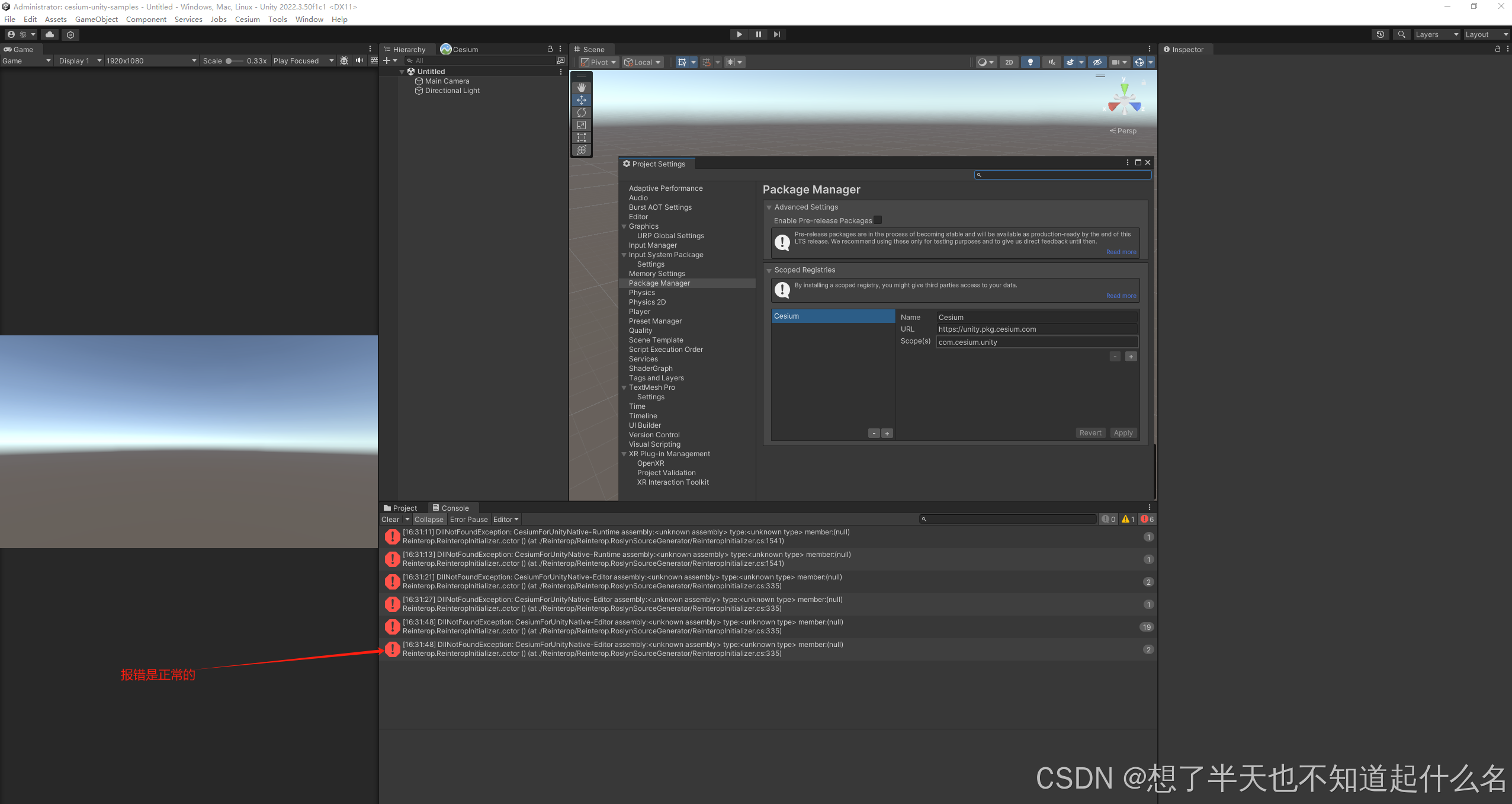
Task: Open global Search magnifier icon
Action: coord(1401,34)
